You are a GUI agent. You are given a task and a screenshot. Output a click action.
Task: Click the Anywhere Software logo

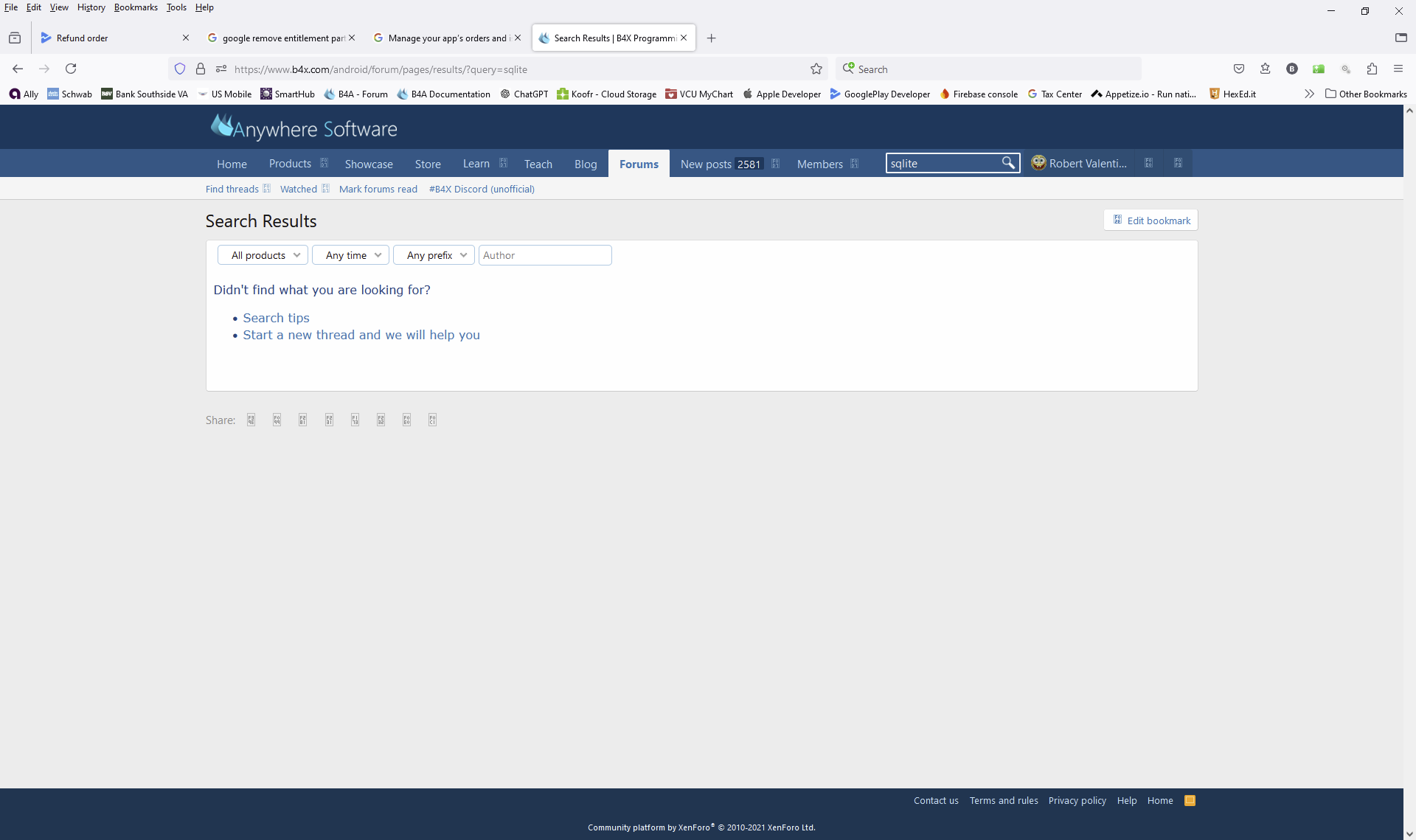pos(304,128)
